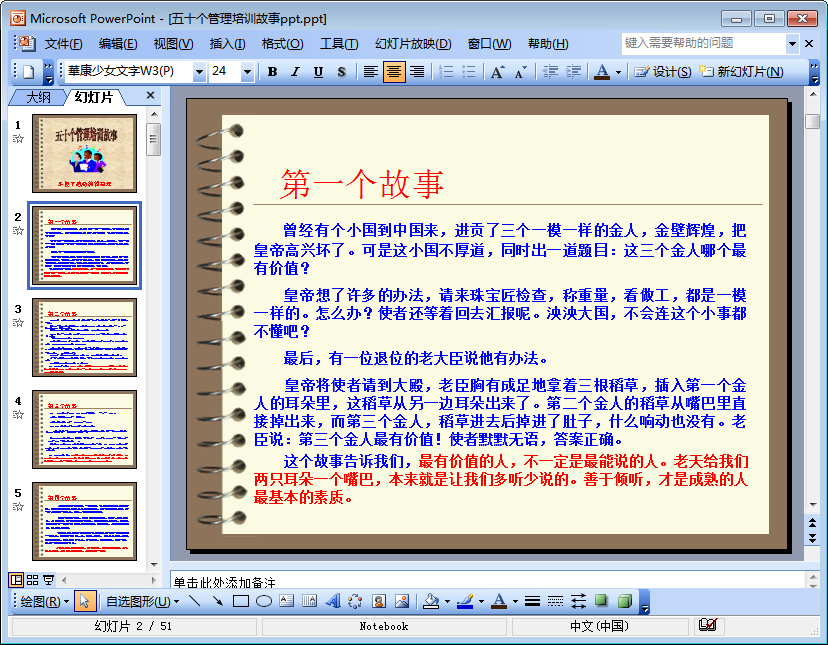Open Fill Color dropdown arrow
The height and width of the screenshot is (645, 828).
447,602
